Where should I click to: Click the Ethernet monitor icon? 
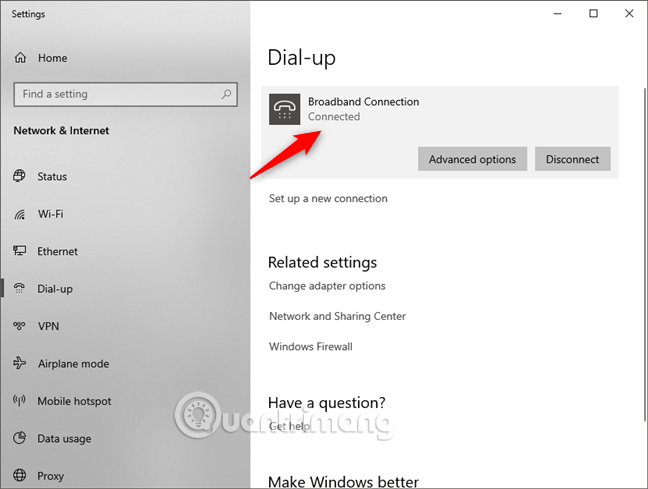pyautogui.click(x=19, y=251)
